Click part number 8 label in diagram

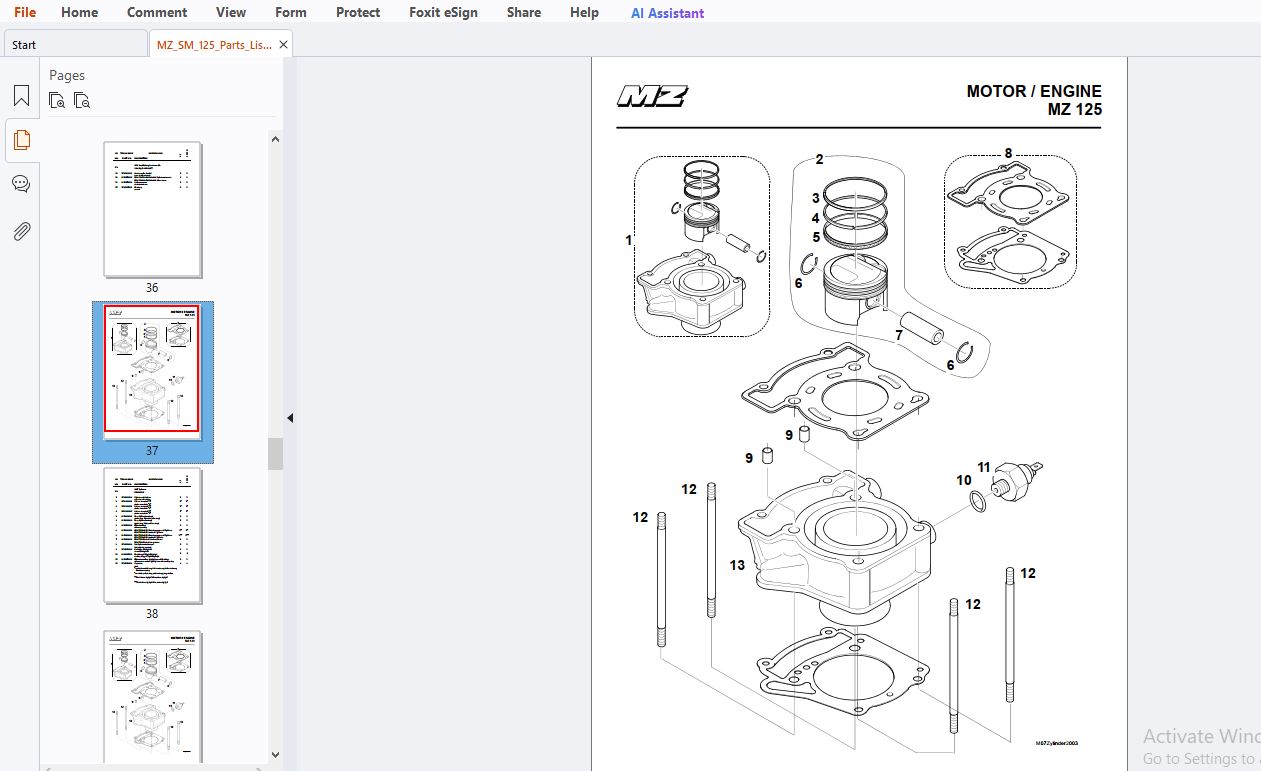click(1008, 153)
